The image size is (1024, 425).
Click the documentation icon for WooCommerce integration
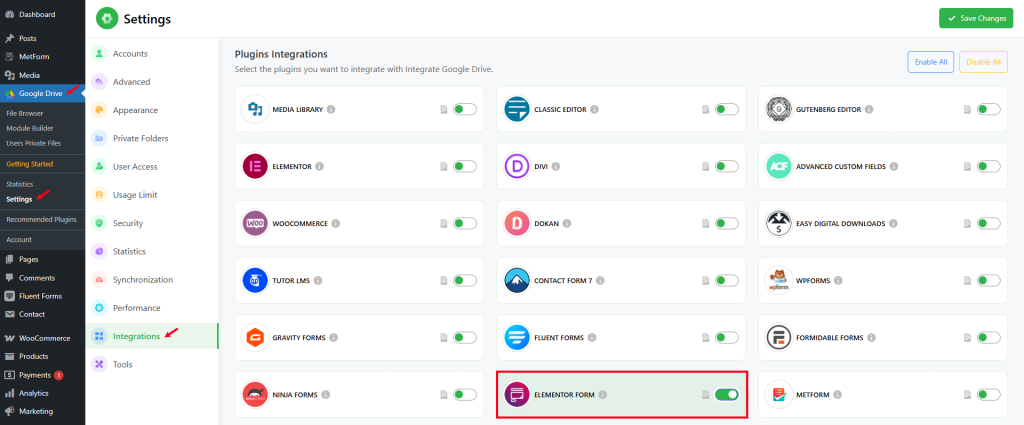coord(444,223)
